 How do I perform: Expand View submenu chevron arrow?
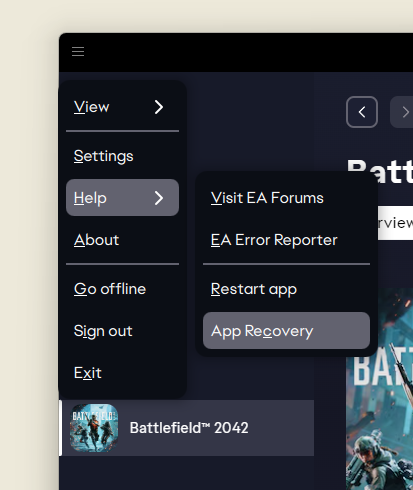[x=159, y=107]
